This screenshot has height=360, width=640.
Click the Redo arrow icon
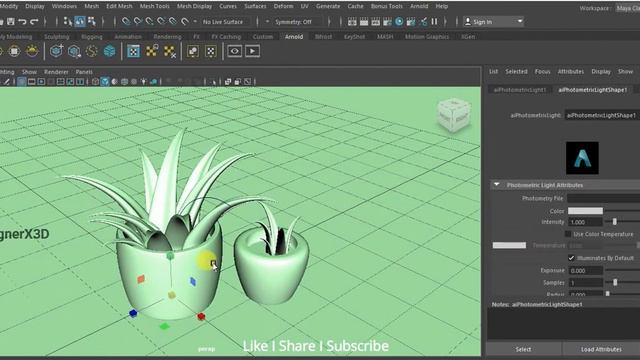tap(34, 22)
